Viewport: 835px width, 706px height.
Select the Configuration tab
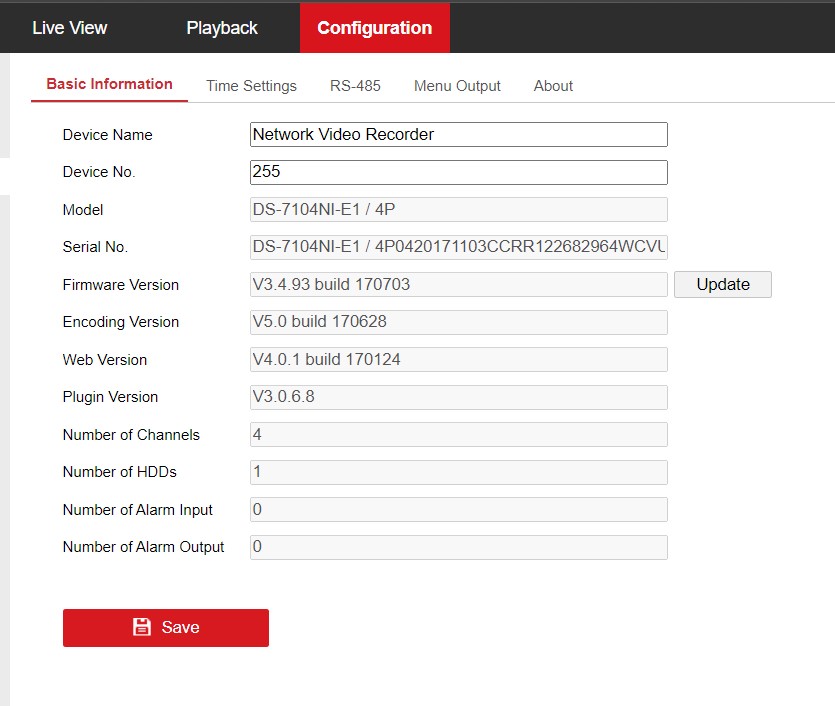374,28
